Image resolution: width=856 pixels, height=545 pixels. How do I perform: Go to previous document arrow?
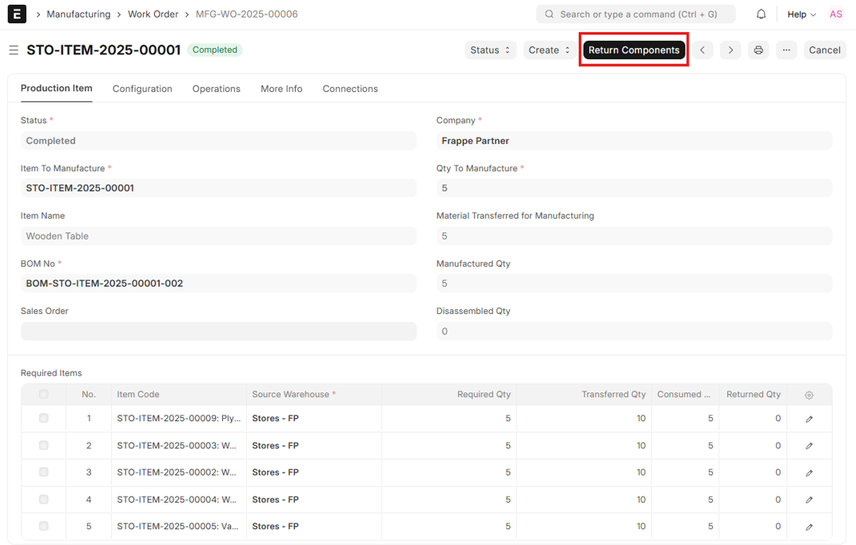[704, 50]
